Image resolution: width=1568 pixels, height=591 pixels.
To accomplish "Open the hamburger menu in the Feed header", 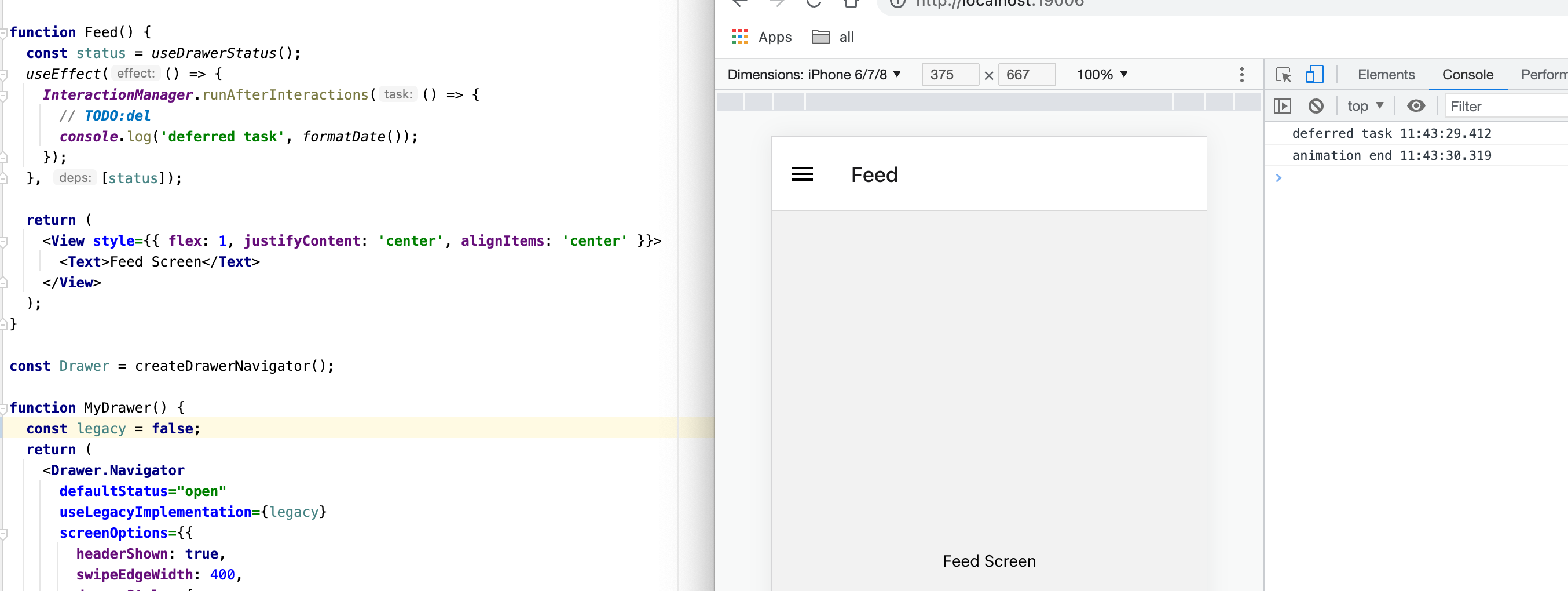I will click(803, 174).
